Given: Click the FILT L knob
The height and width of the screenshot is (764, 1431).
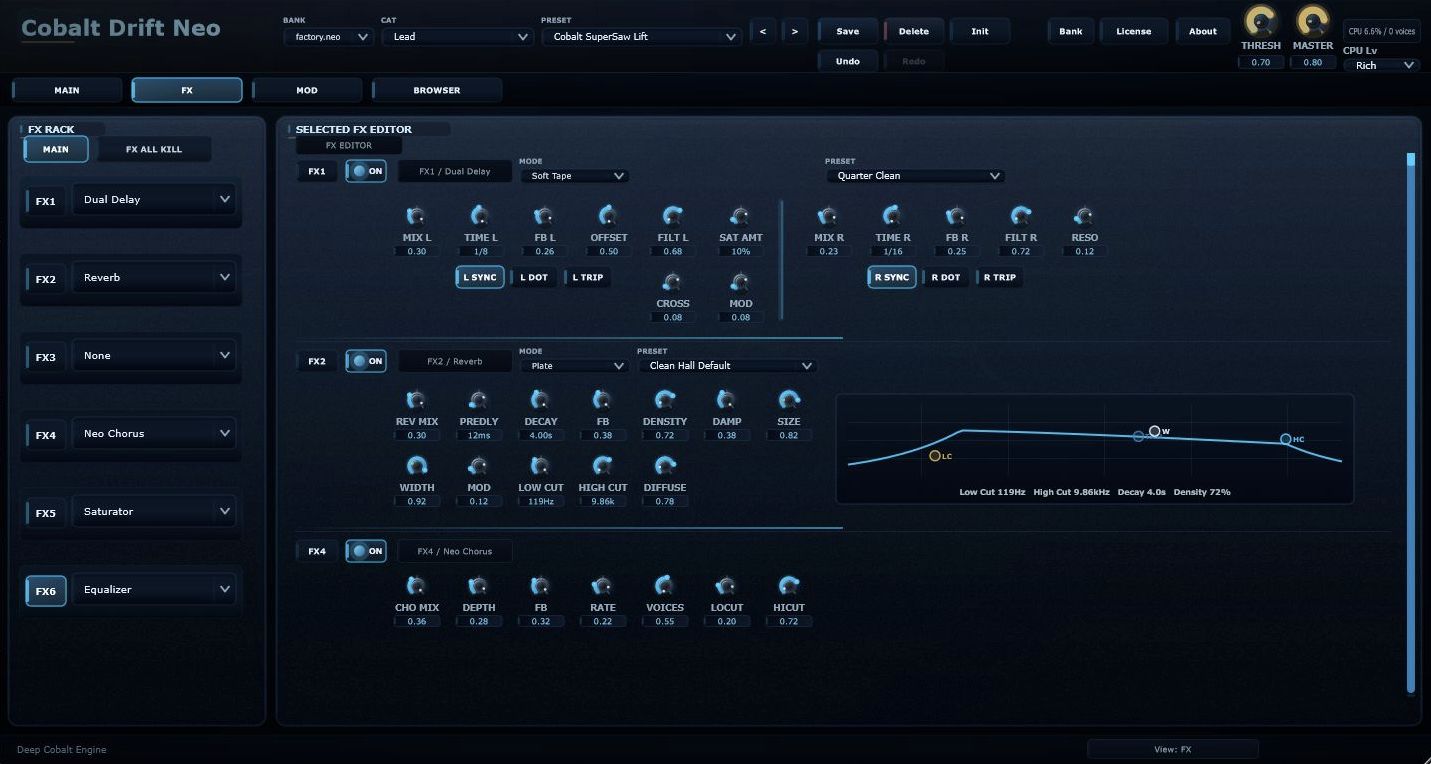Looking at the screenshot, I should coord(672,216).
